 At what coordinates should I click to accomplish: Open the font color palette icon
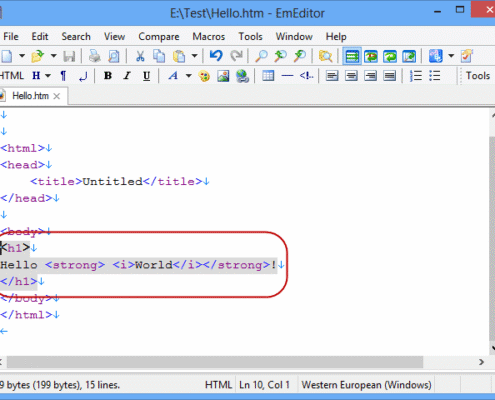pos(204,76)
